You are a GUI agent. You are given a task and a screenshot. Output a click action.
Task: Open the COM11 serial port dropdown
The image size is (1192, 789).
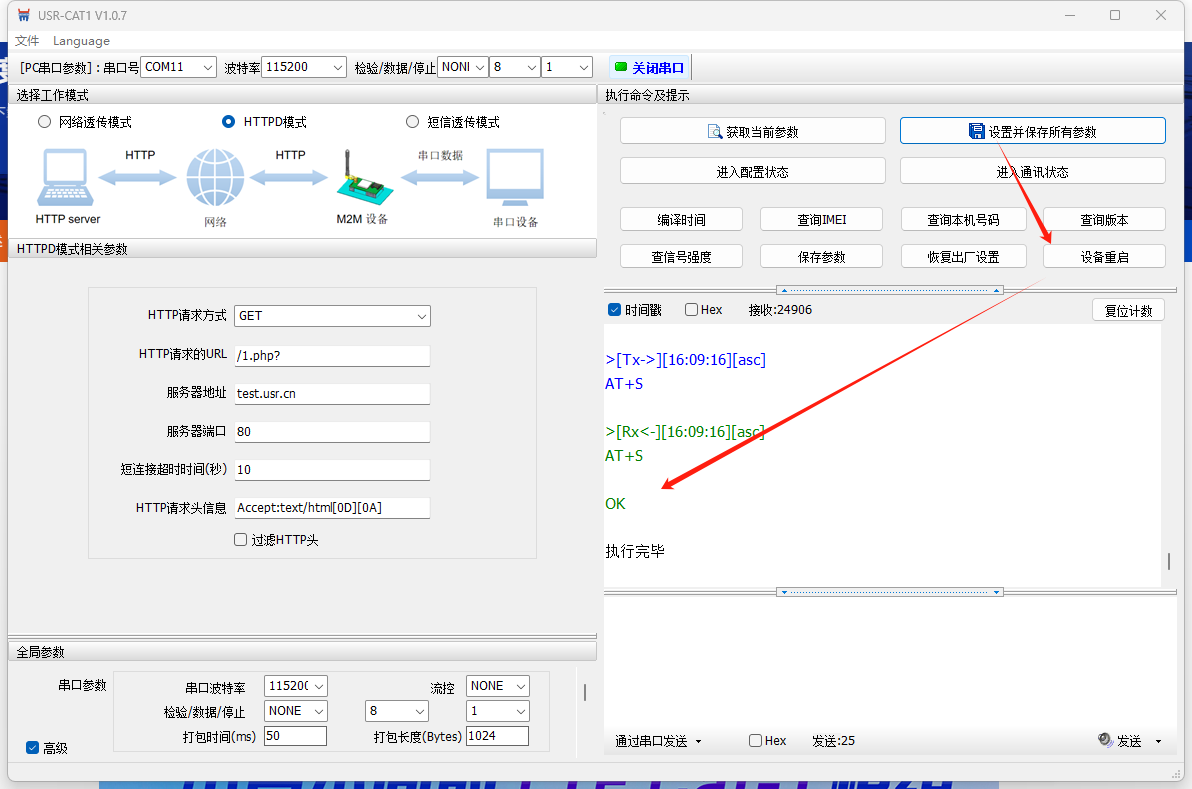pyautogui.click(x=178, y=67)
